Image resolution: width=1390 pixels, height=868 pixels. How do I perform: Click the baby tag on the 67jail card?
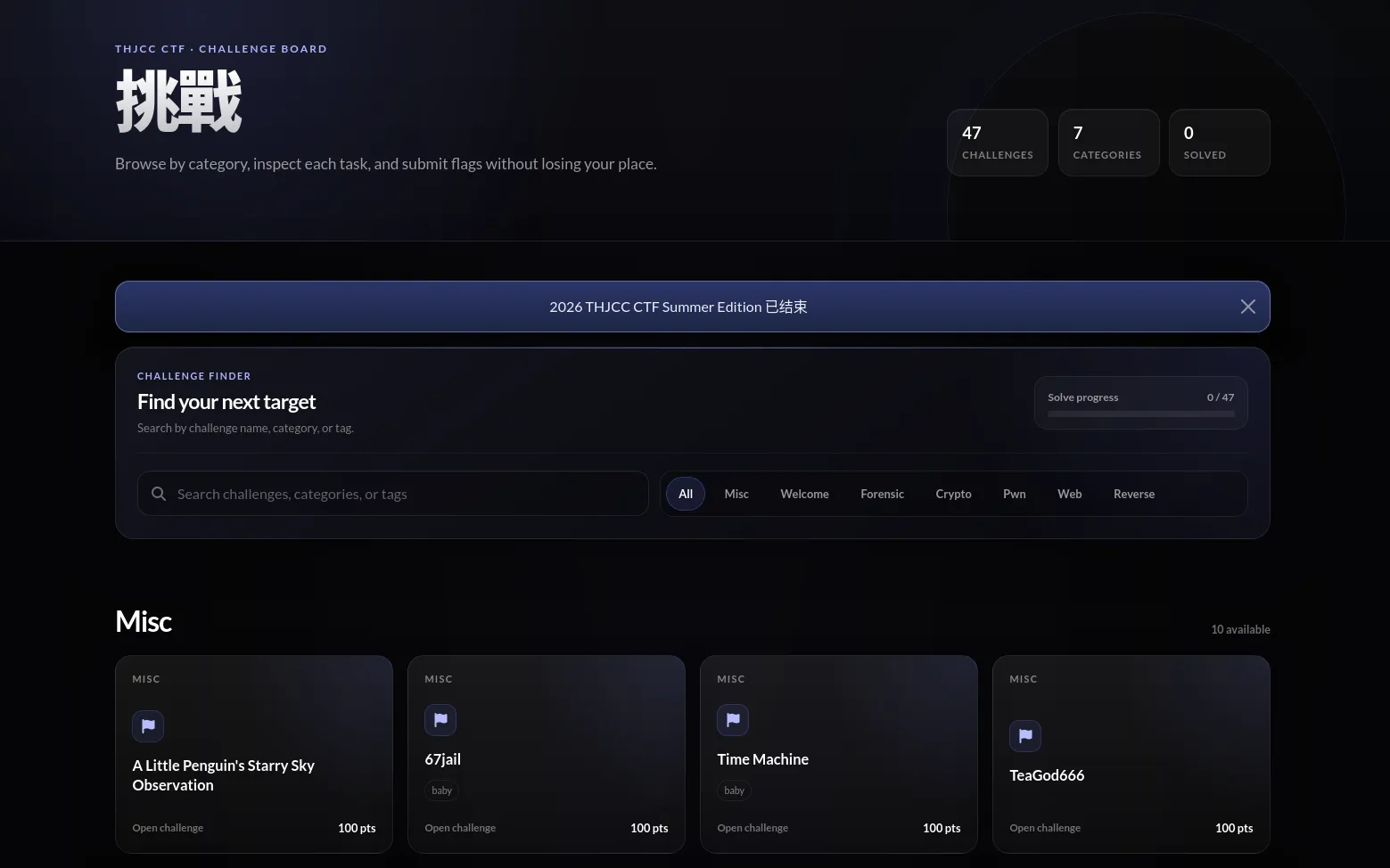[x=441, y=790]
